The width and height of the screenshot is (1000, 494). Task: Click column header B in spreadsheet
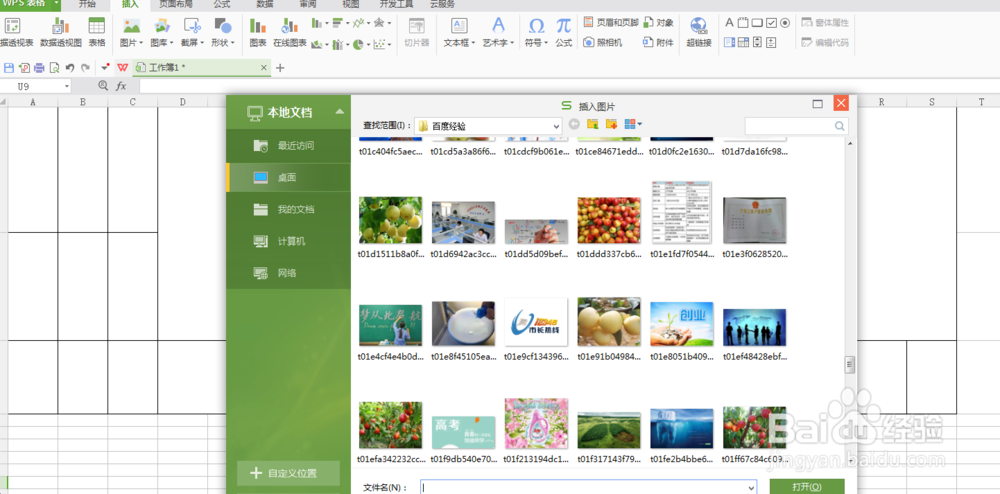point(83,101)
